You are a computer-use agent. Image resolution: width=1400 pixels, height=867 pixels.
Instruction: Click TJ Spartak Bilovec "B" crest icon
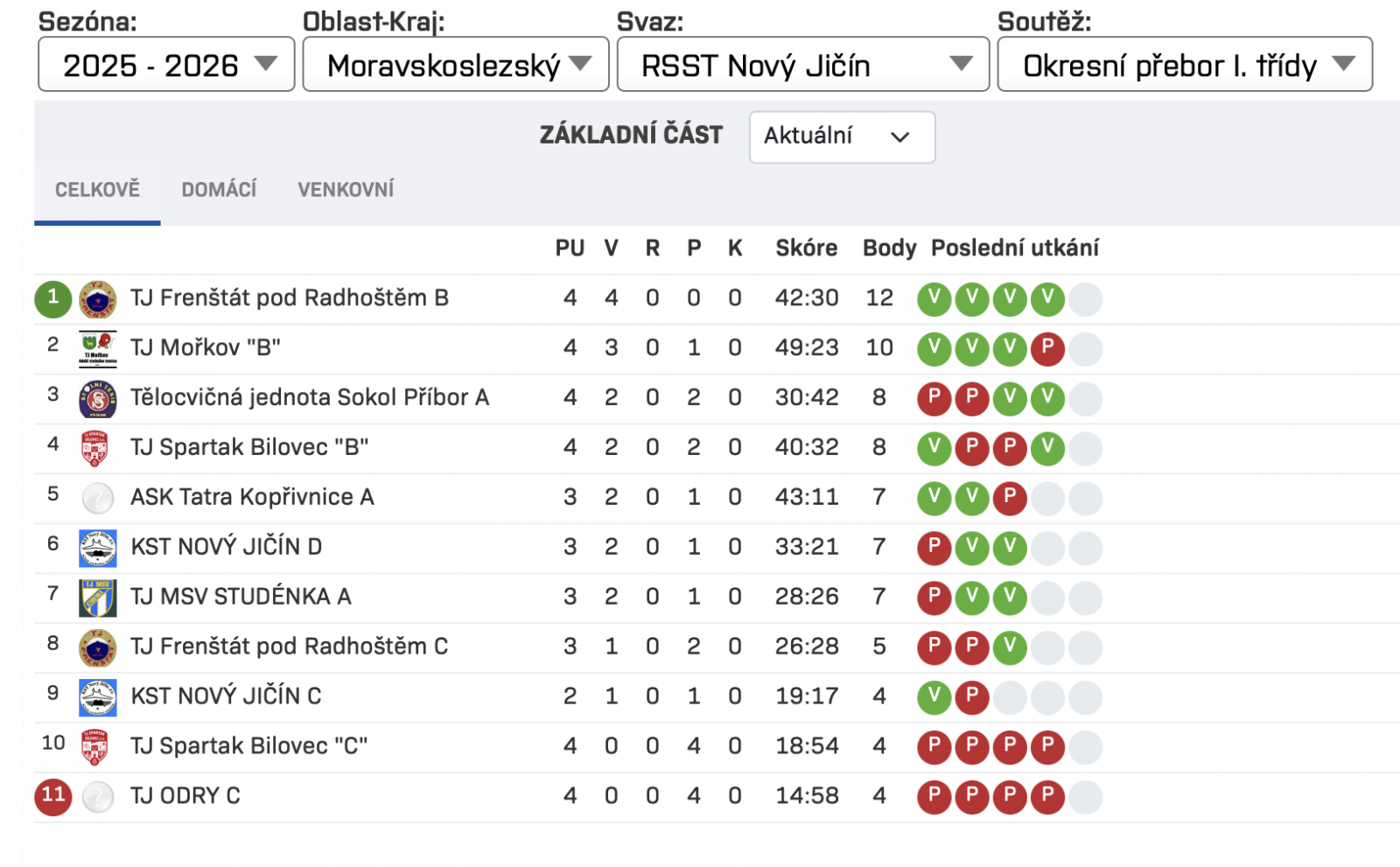(x=94, y=449)
